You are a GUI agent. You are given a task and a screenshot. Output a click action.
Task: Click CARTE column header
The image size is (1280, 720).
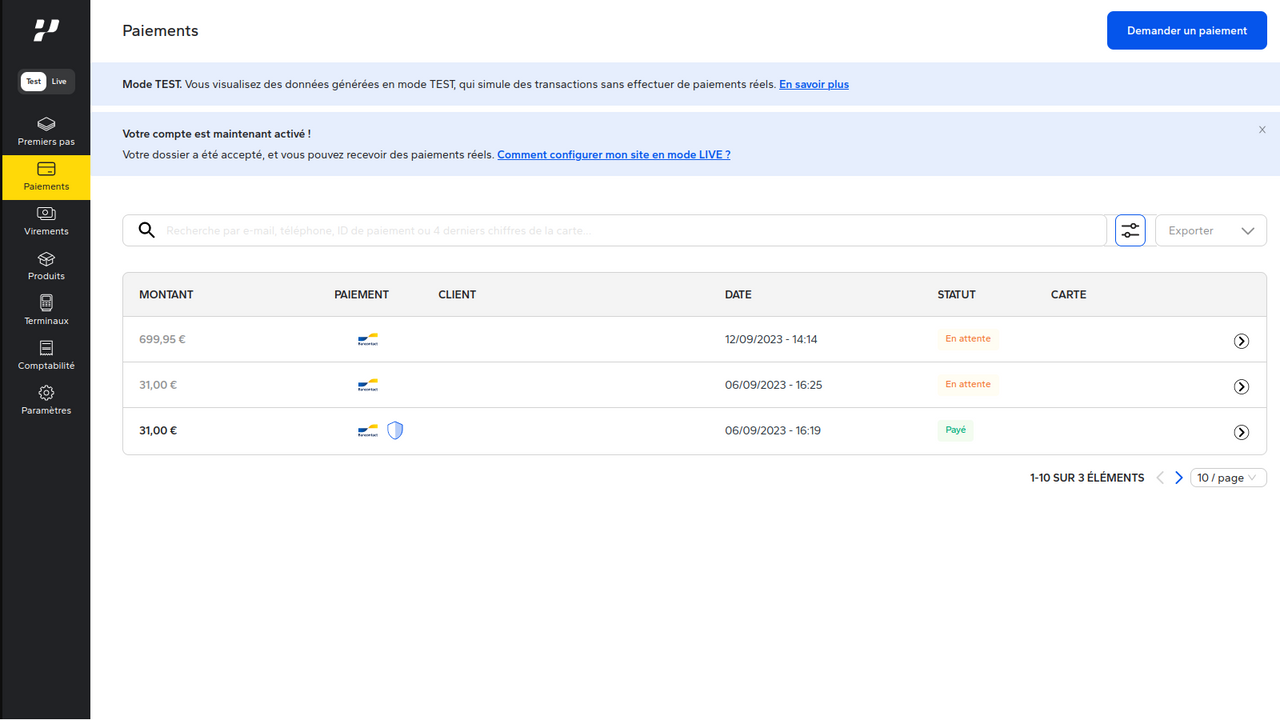tap(1068, 295)
